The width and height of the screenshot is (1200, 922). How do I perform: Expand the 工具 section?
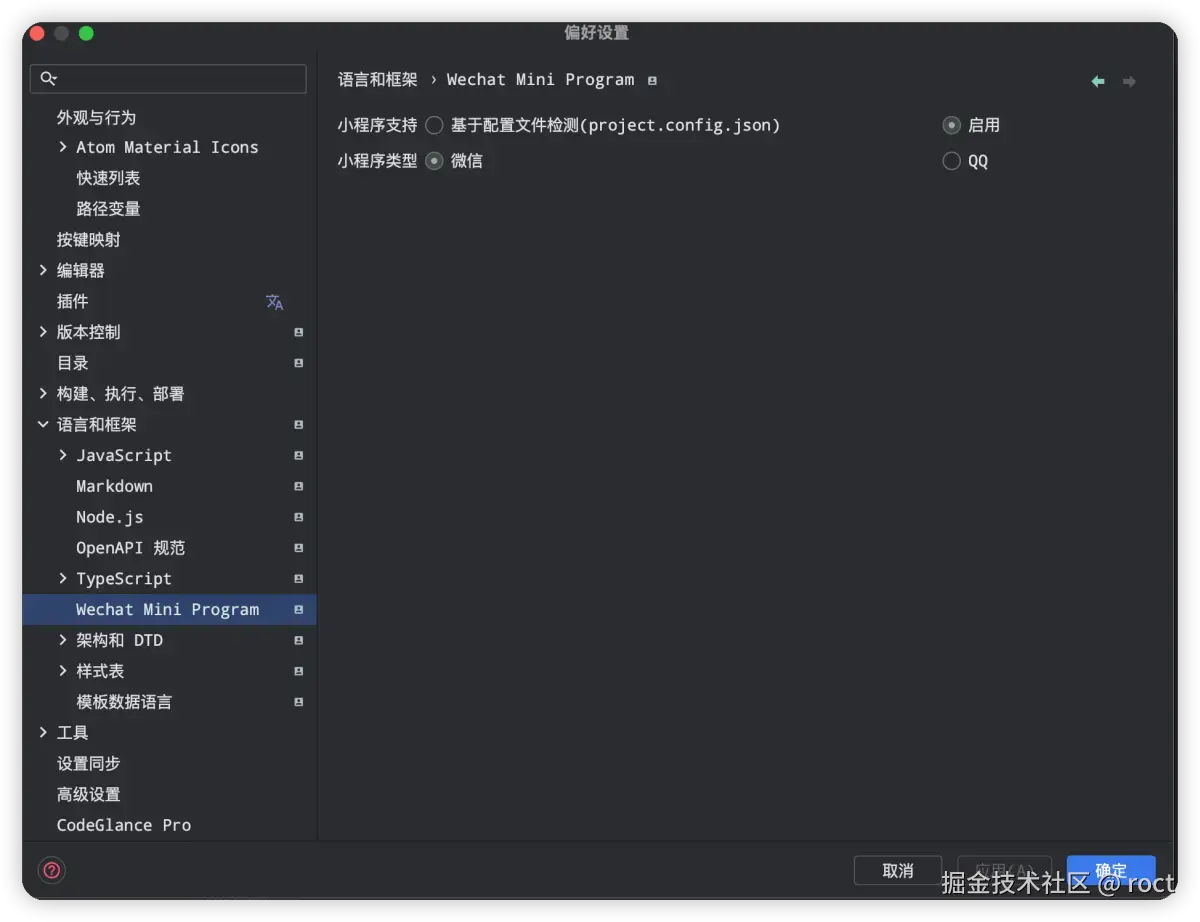pyautogui.click(x=43, y=733)
